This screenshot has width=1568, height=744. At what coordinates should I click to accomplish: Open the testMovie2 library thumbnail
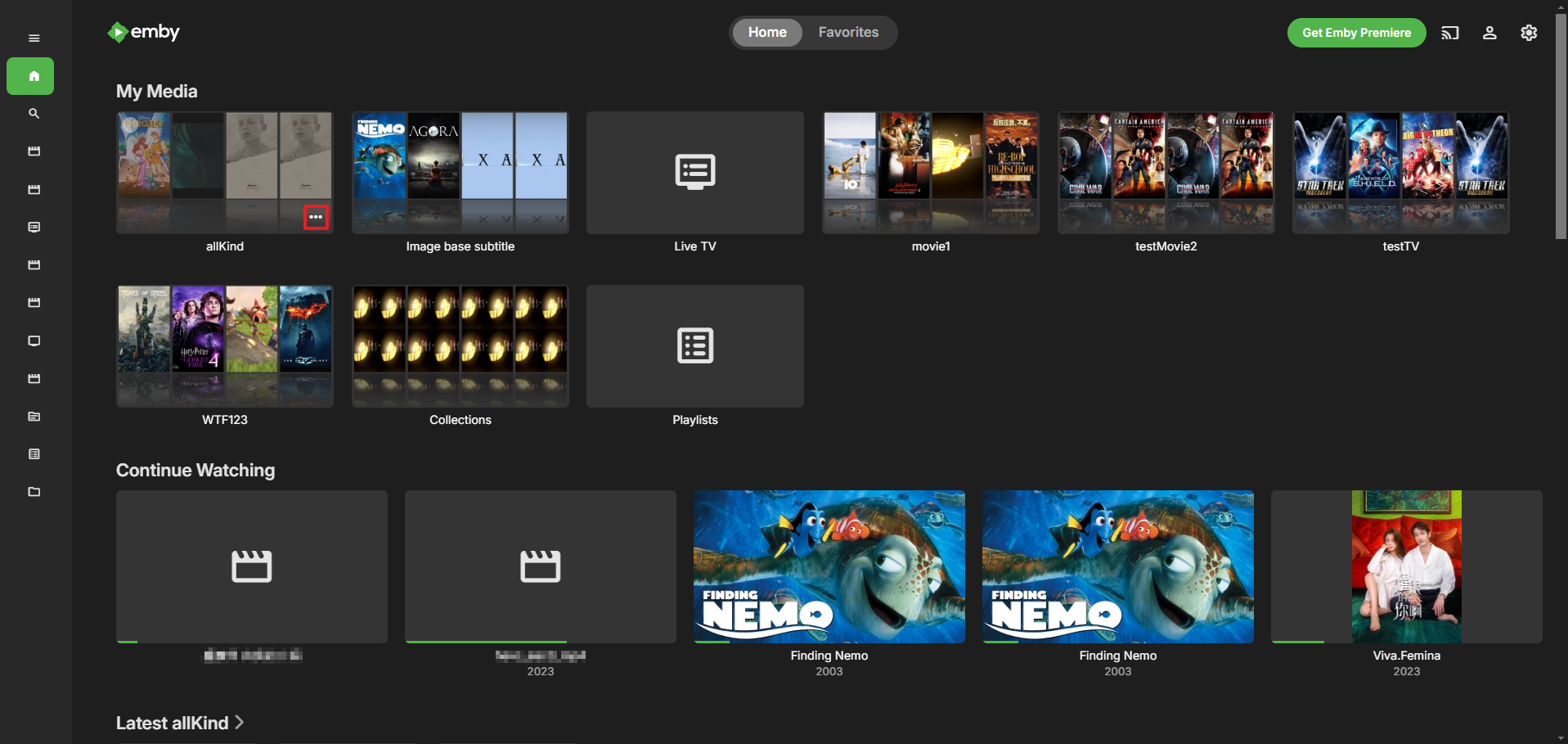point(1166,173)
